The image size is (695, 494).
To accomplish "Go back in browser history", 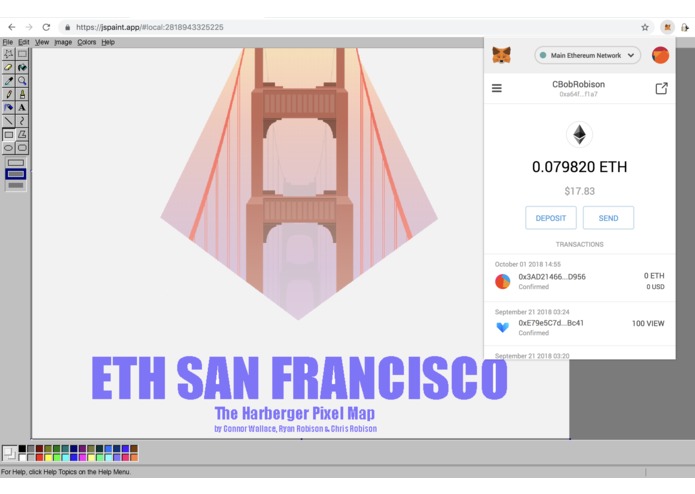I will [x=12, y=27].
